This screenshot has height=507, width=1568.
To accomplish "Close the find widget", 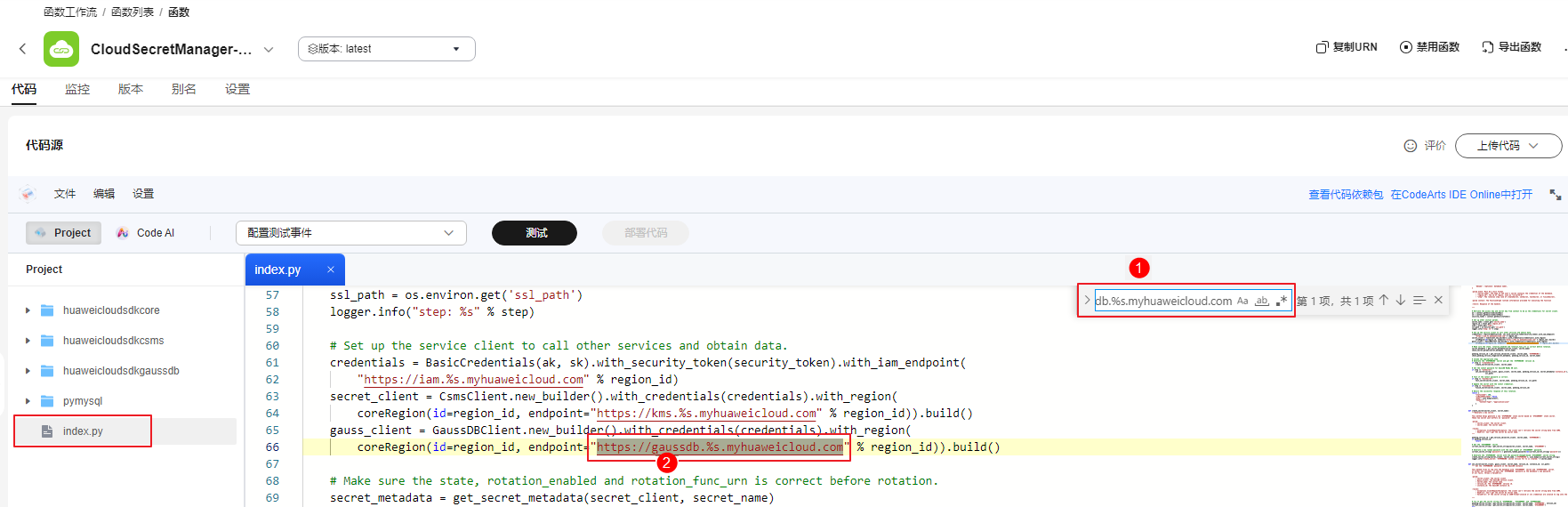I will (x=1438, y=301).
